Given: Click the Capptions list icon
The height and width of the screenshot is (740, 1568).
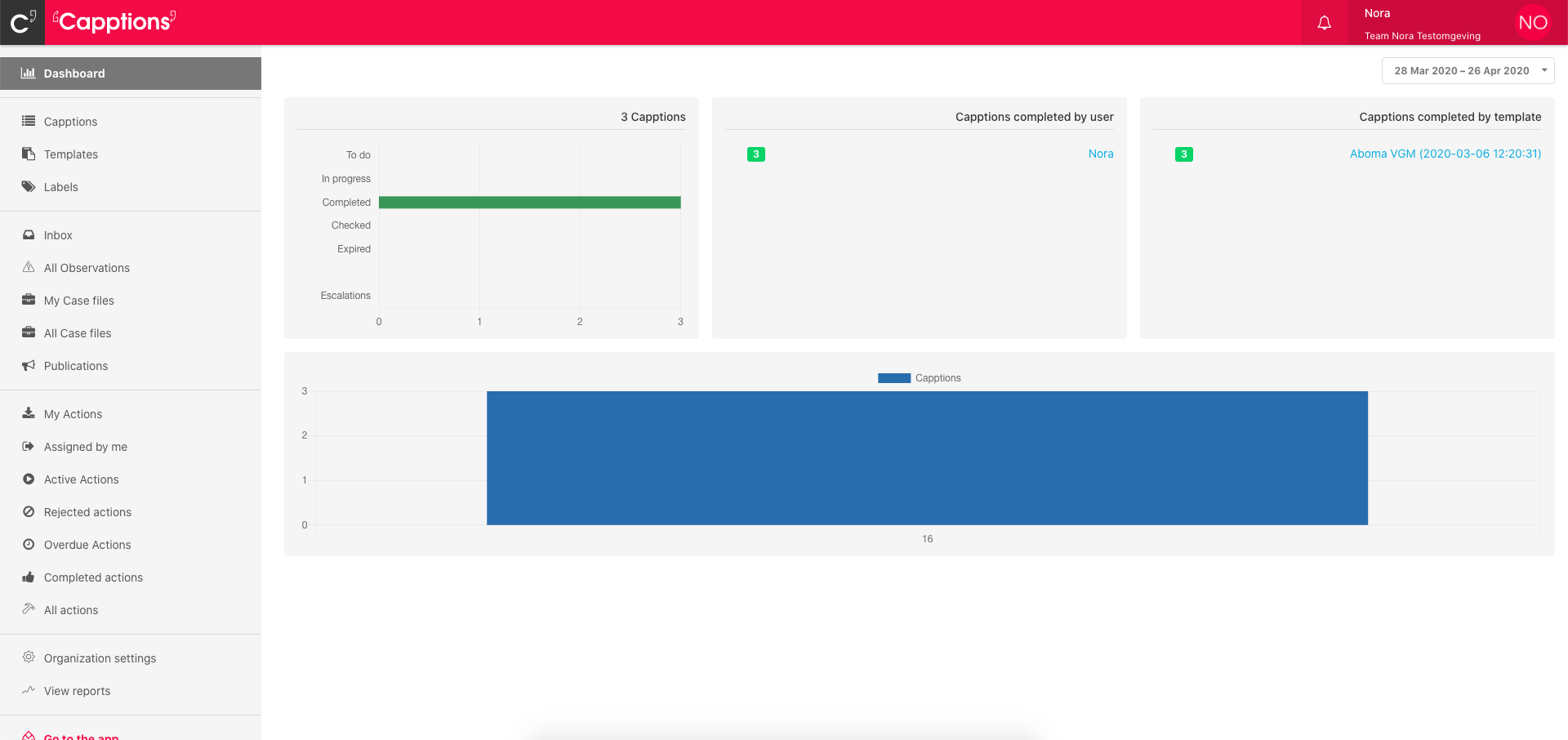Looking at the screenshot, I should coord(29,121).
